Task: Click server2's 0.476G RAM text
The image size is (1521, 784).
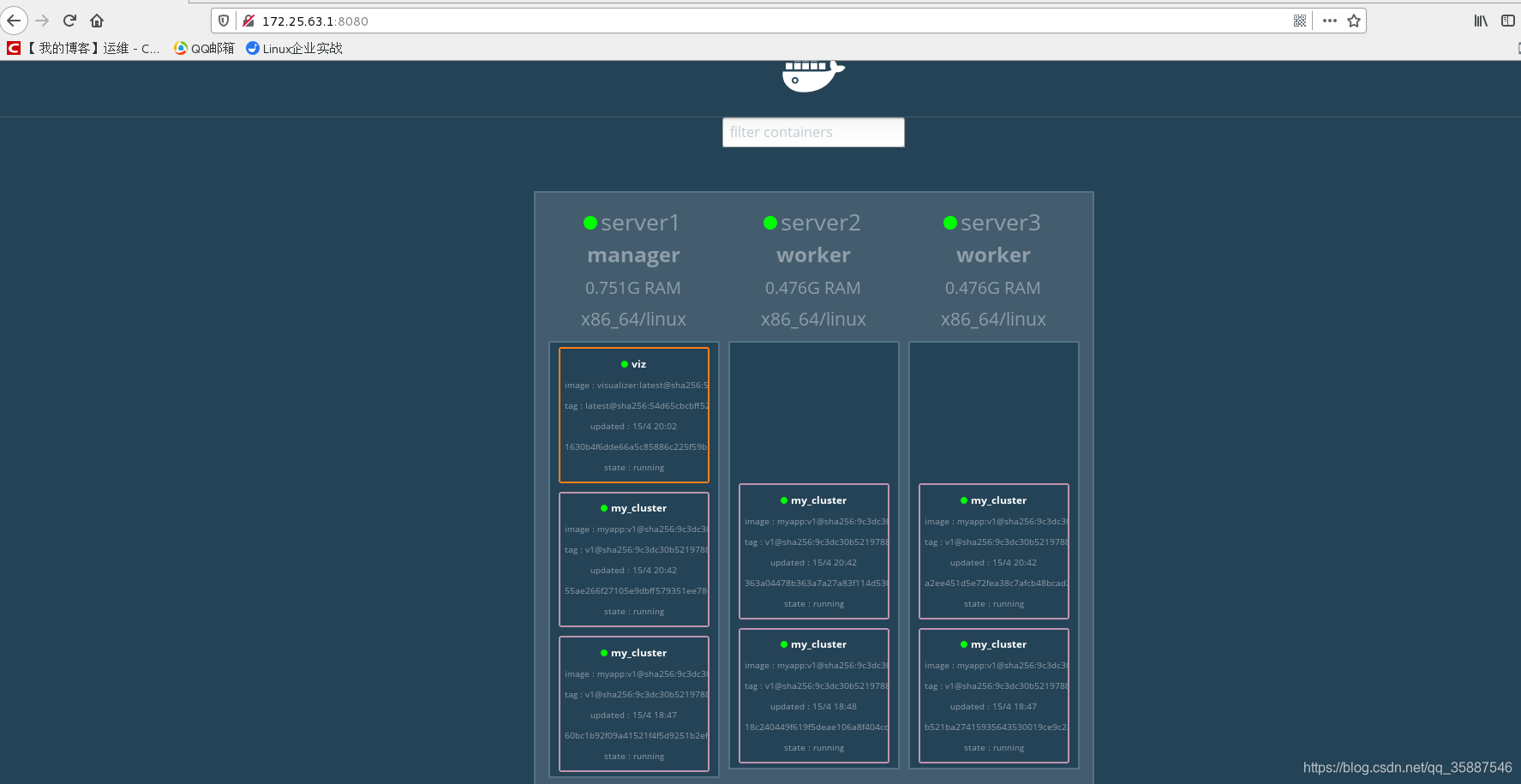Action: pos(813,288)
